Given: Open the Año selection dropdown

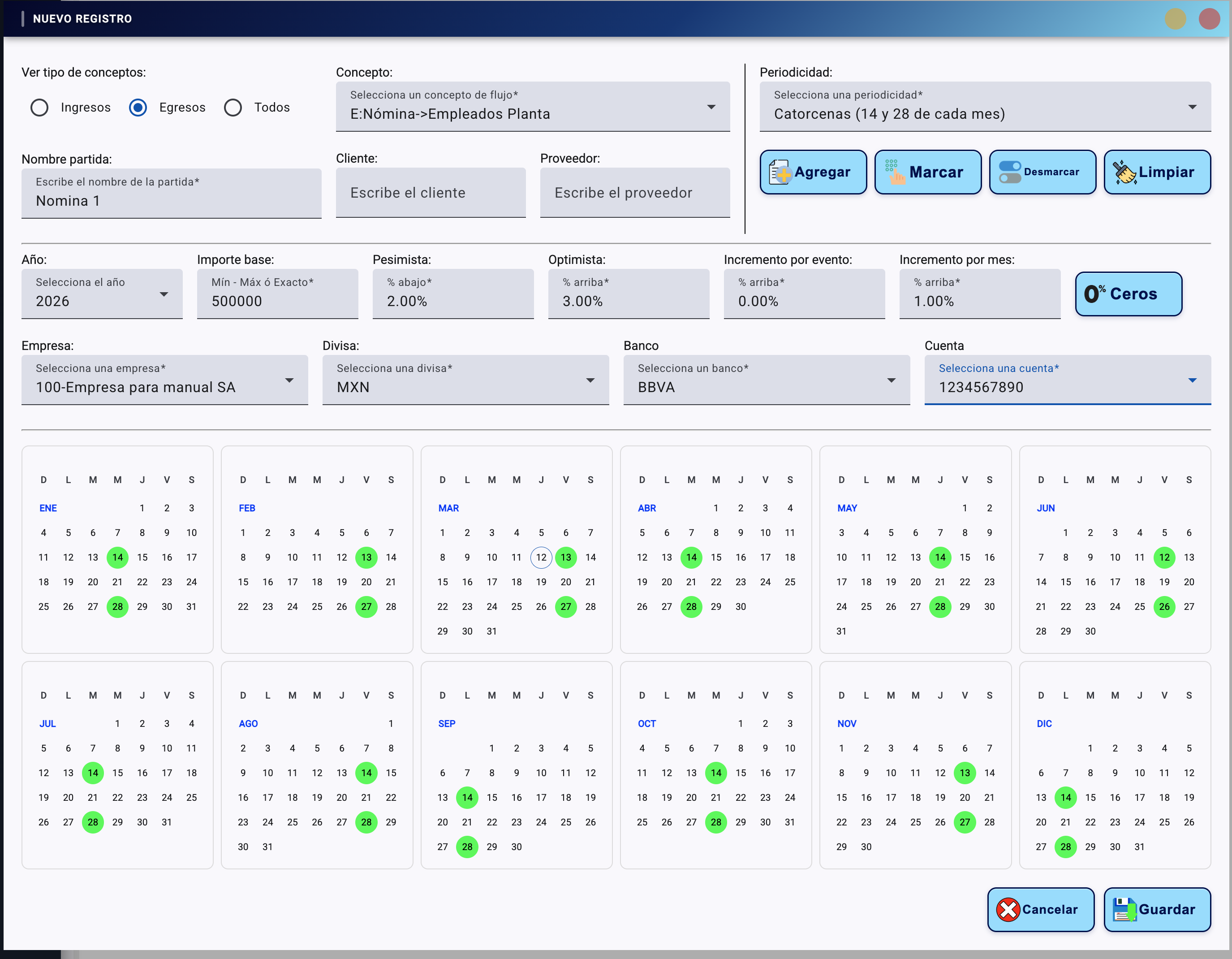Looking at the screenshot, I should (164, 294).
